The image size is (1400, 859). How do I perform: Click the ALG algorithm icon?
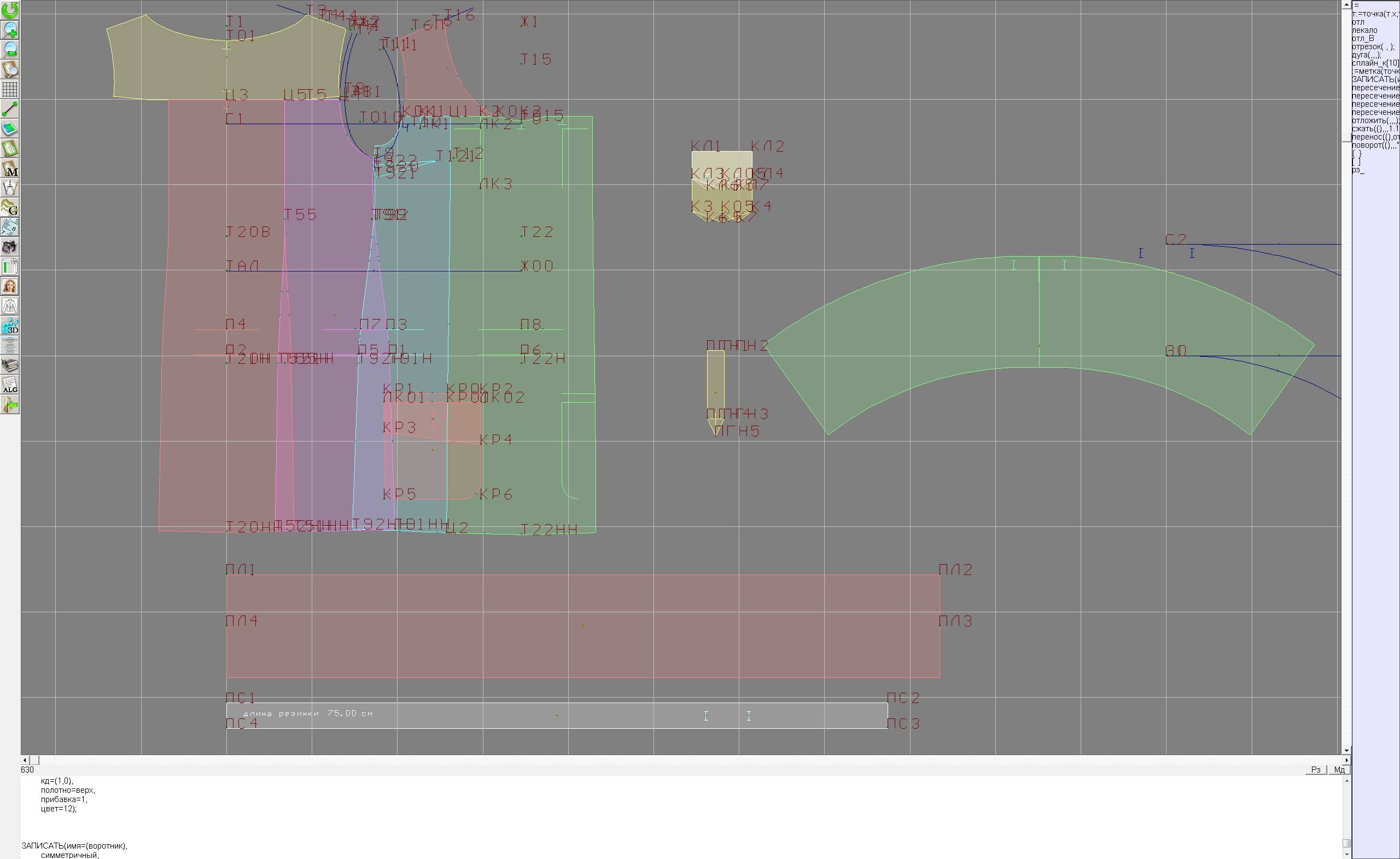[x=10, y=385]
